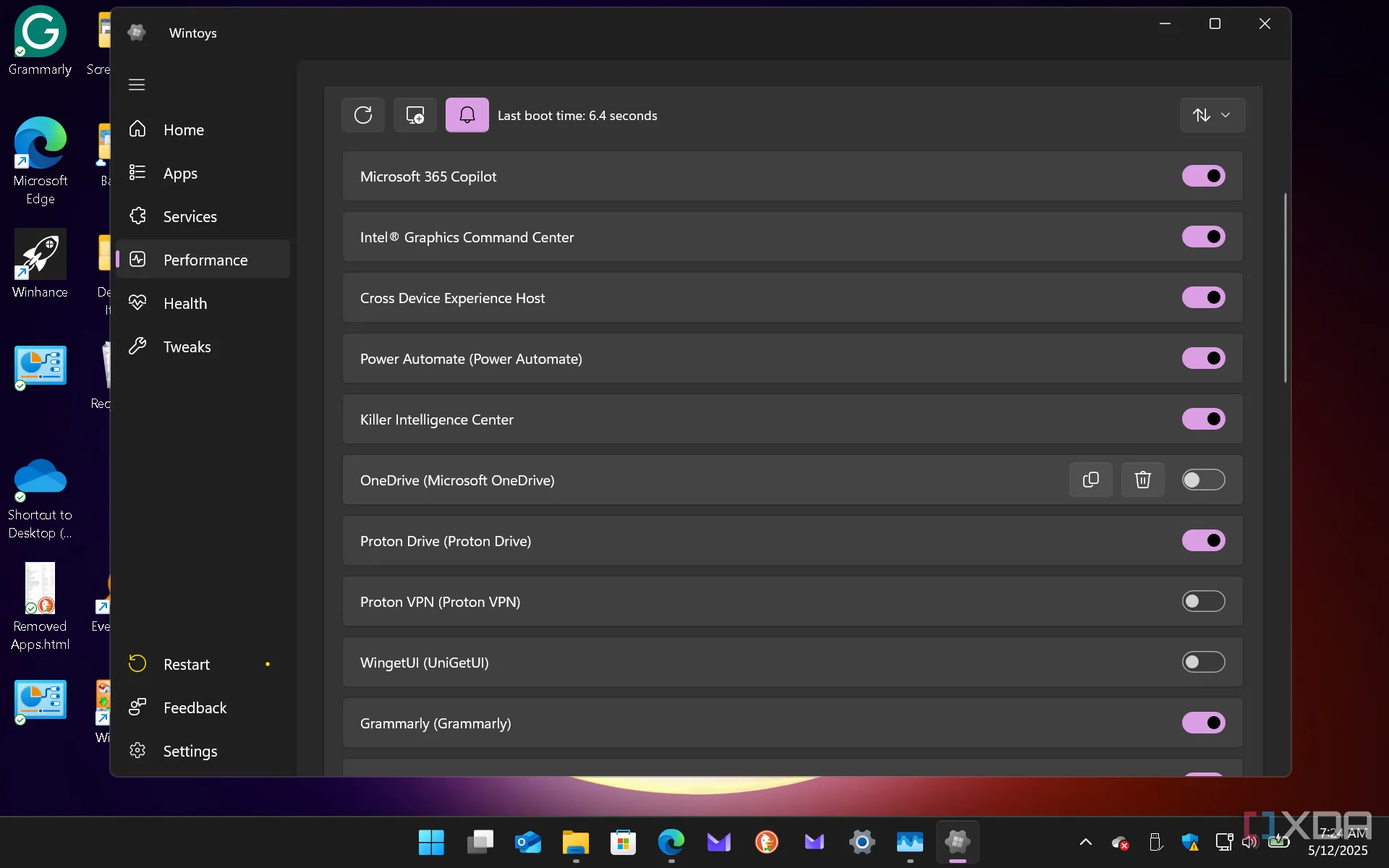Show hidden system tray icons chevron
This screenshot has width=1389, height=868.
[x=1085, y=841]
